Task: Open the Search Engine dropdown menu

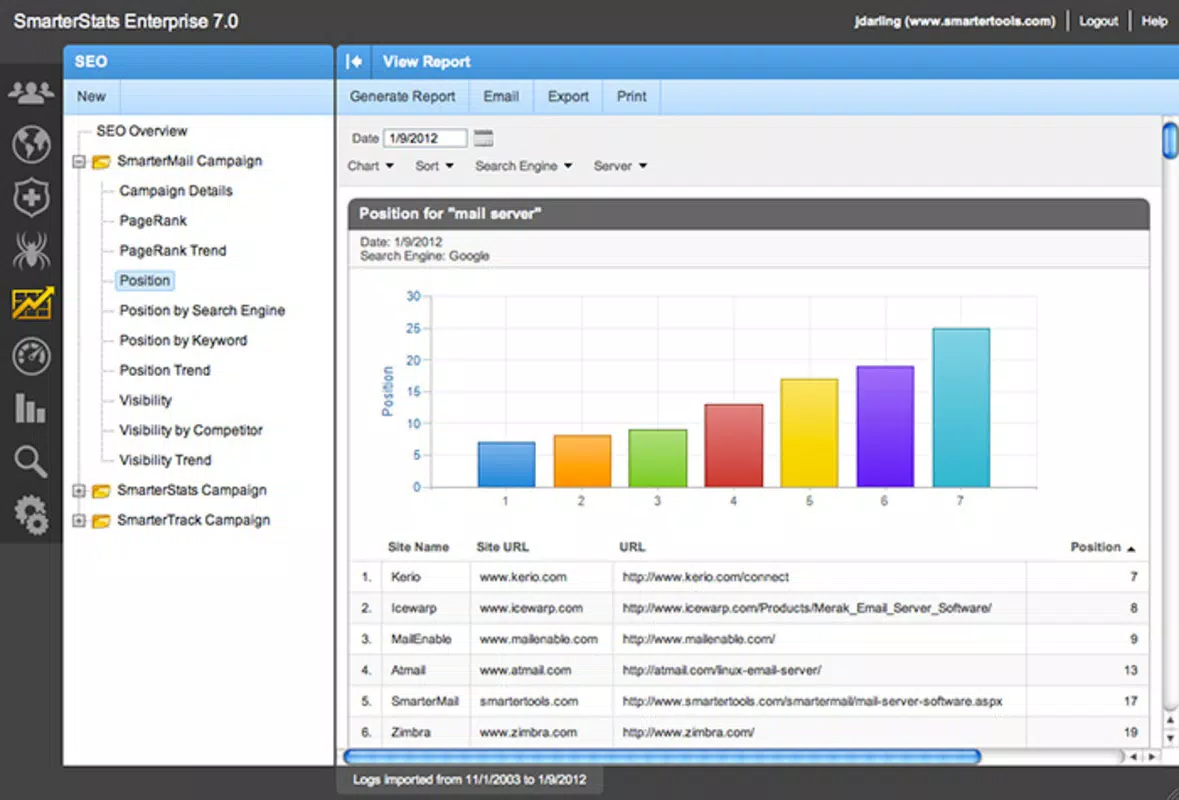Action: click(x=523, y=166)
